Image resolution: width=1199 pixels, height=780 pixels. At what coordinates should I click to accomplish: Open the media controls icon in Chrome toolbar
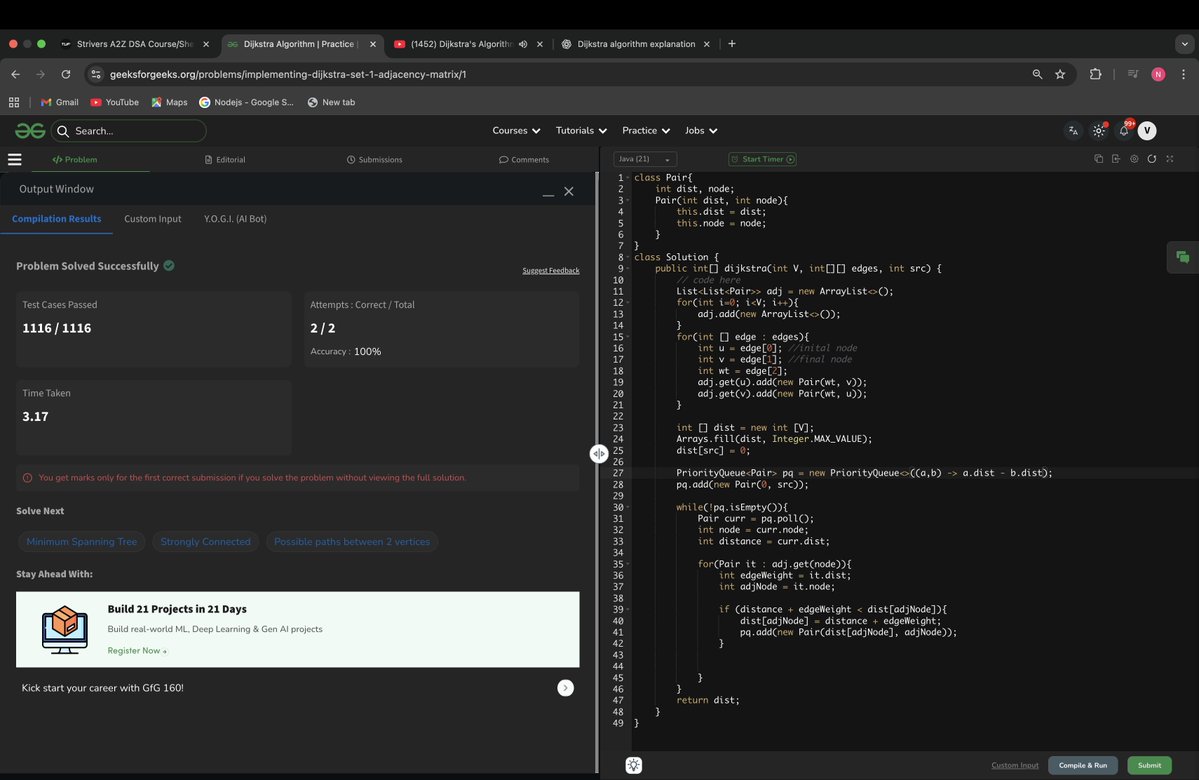pyautogui.click(x=1133, y=74)
